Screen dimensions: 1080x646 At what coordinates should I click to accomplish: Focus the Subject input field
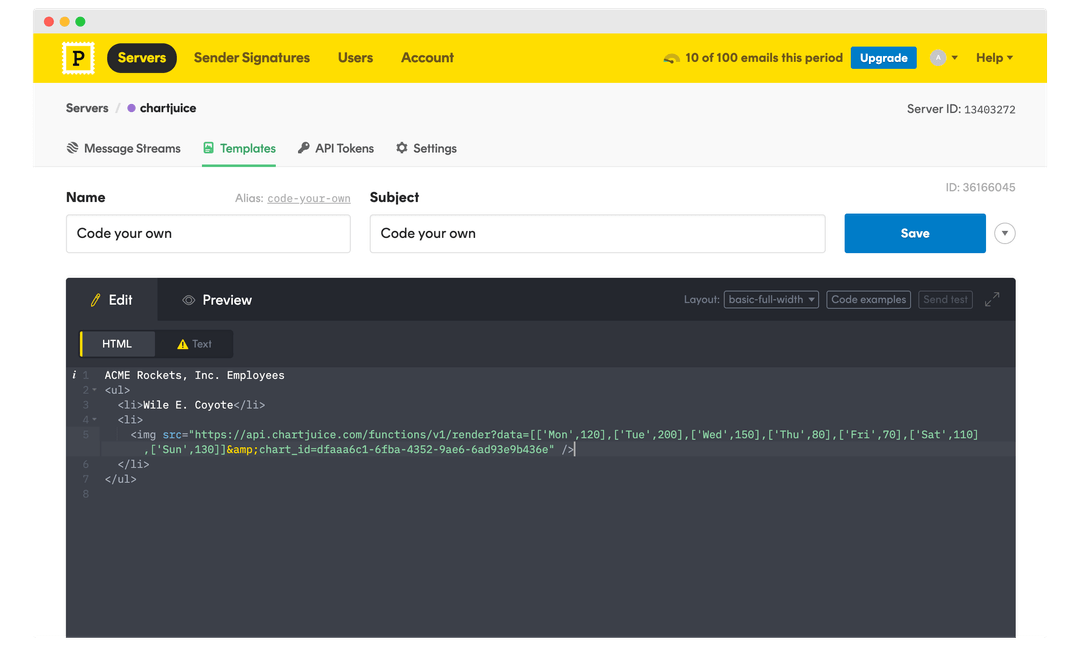pos(597,233)
